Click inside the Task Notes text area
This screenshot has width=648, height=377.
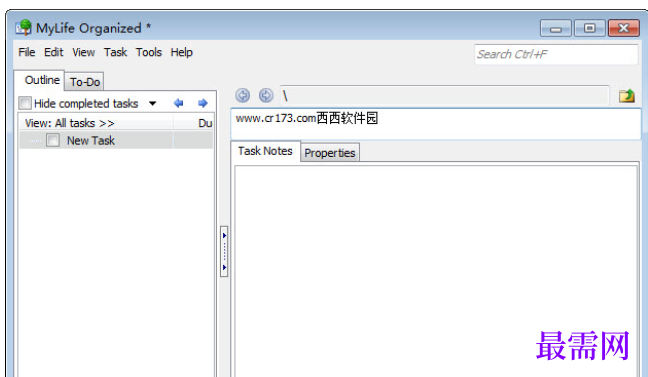pos(436,271)
